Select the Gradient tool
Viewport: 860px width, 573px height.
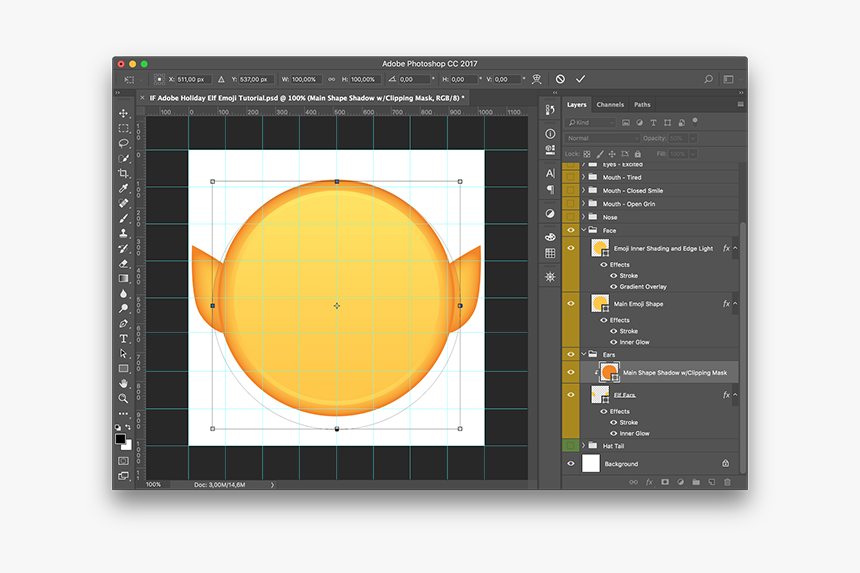tap(123, 279)
